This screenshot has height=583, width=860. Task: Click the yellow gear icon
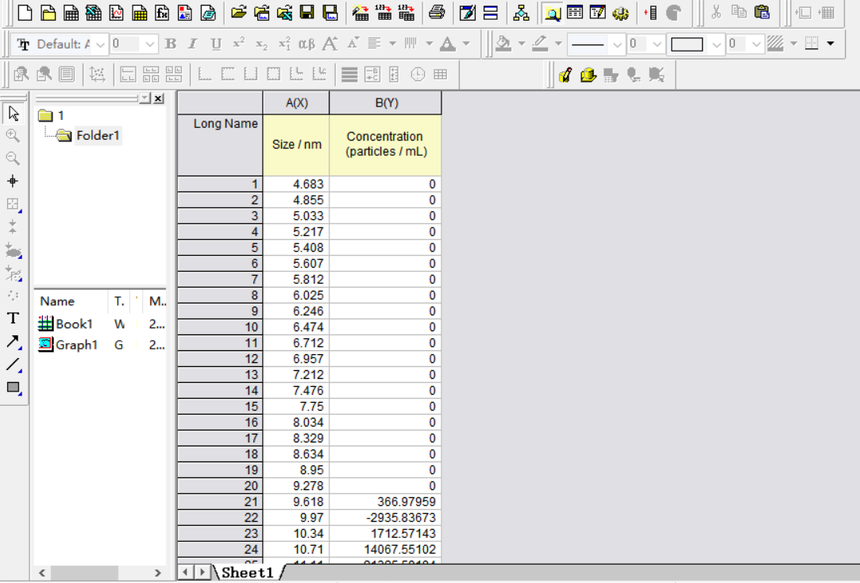(620, 13)
